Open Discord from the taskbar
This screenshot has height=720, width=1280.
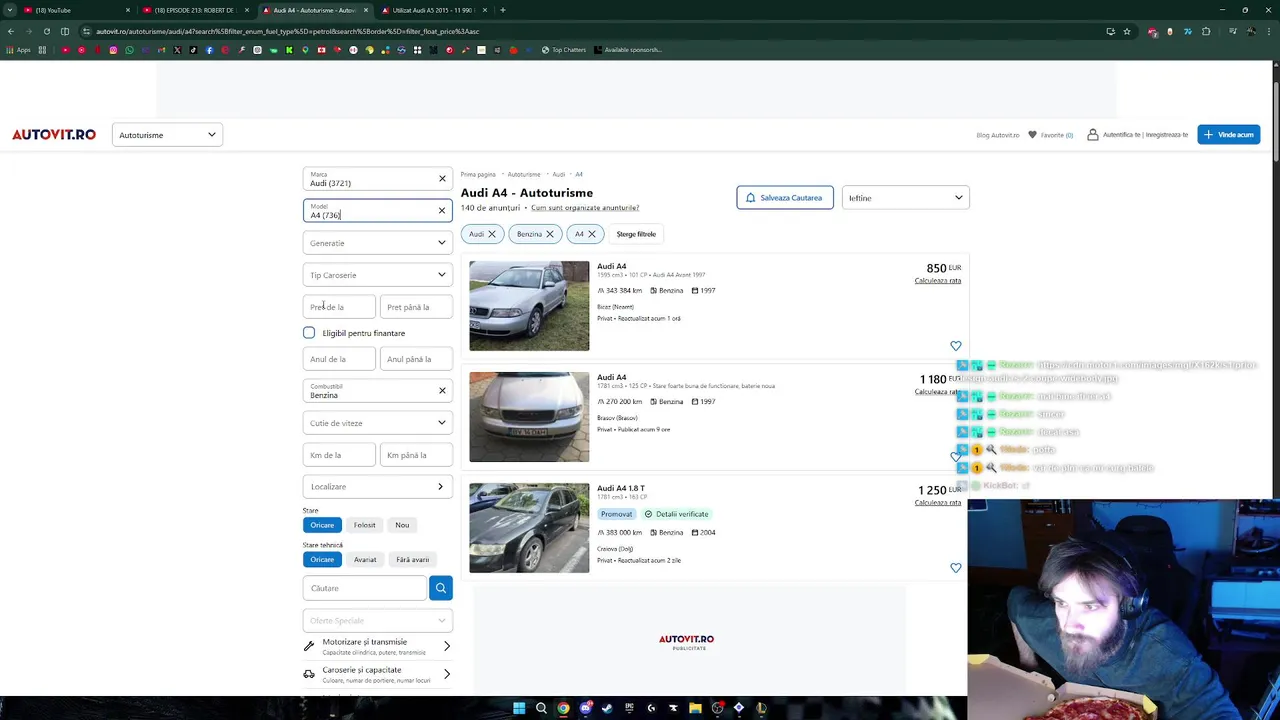585,708
